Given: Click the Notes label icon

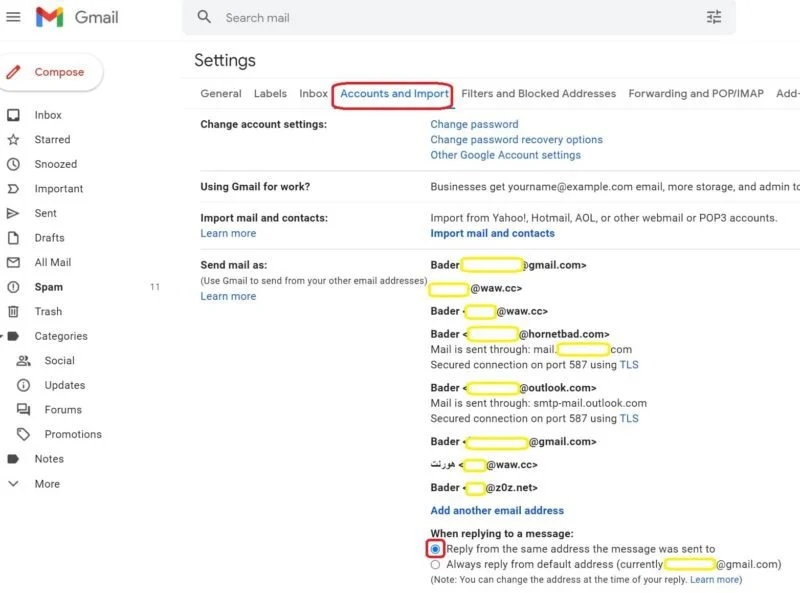Looking at the screenshot, I should click(x=13, y=459).
